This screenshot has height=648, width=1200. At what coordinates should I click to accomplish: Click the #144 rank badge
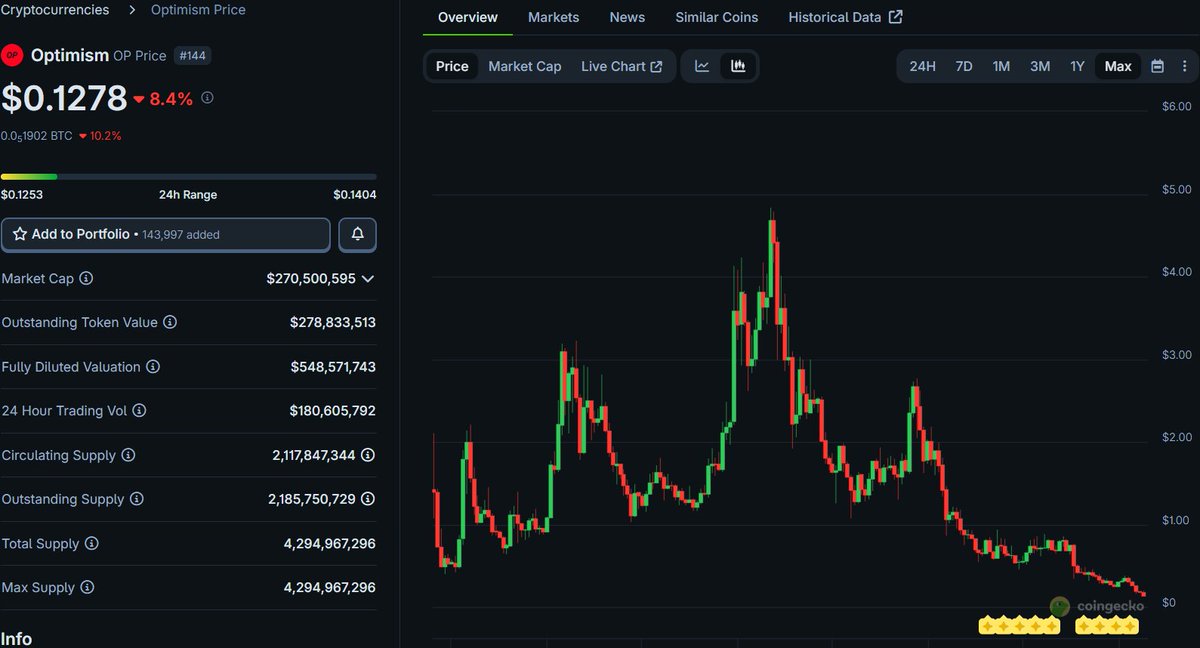(193, 55)
